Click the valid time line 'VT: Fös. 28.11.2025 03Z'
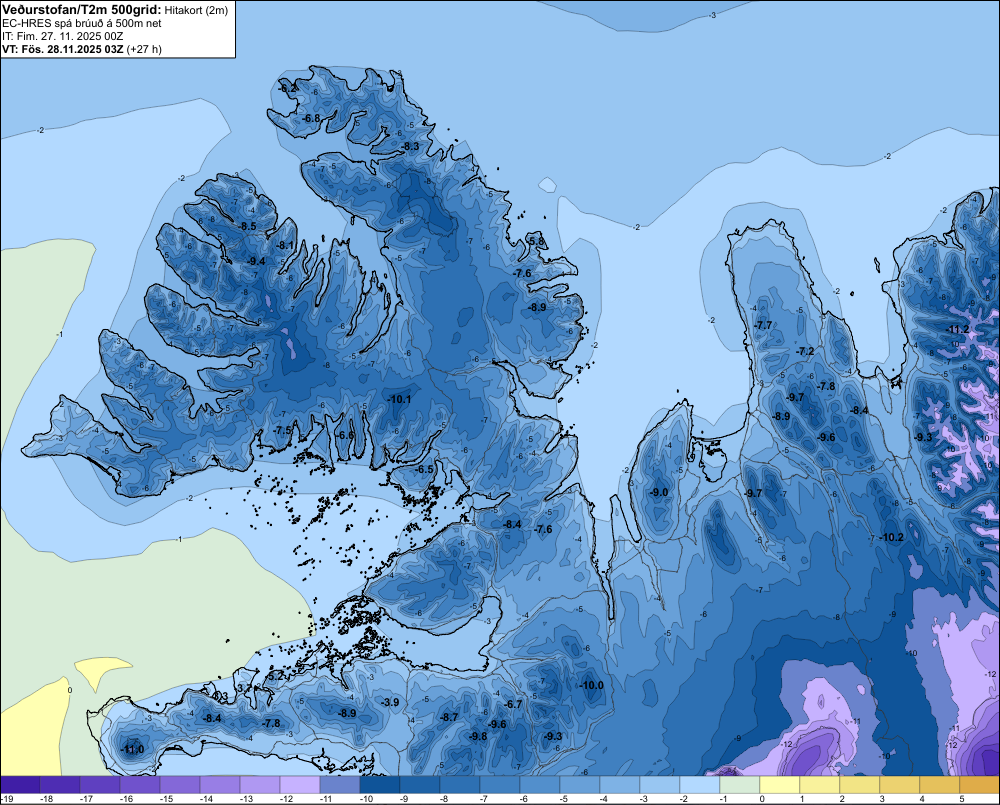The height and width of the screenshot is (805, 1000). (x=62, y=49)
